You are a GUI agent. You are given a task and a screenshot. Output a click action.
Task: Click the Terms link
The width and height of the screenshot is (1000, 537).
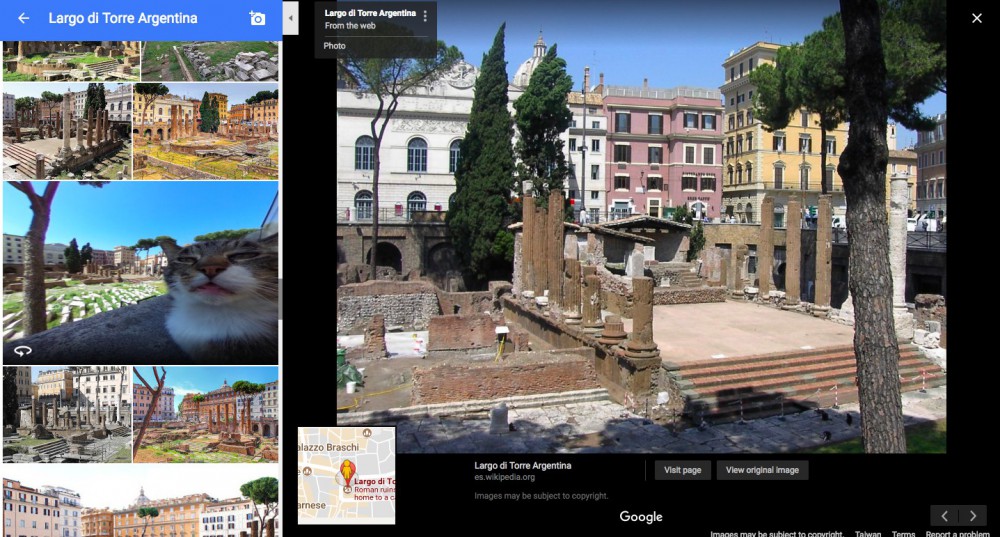coord(903,534)
